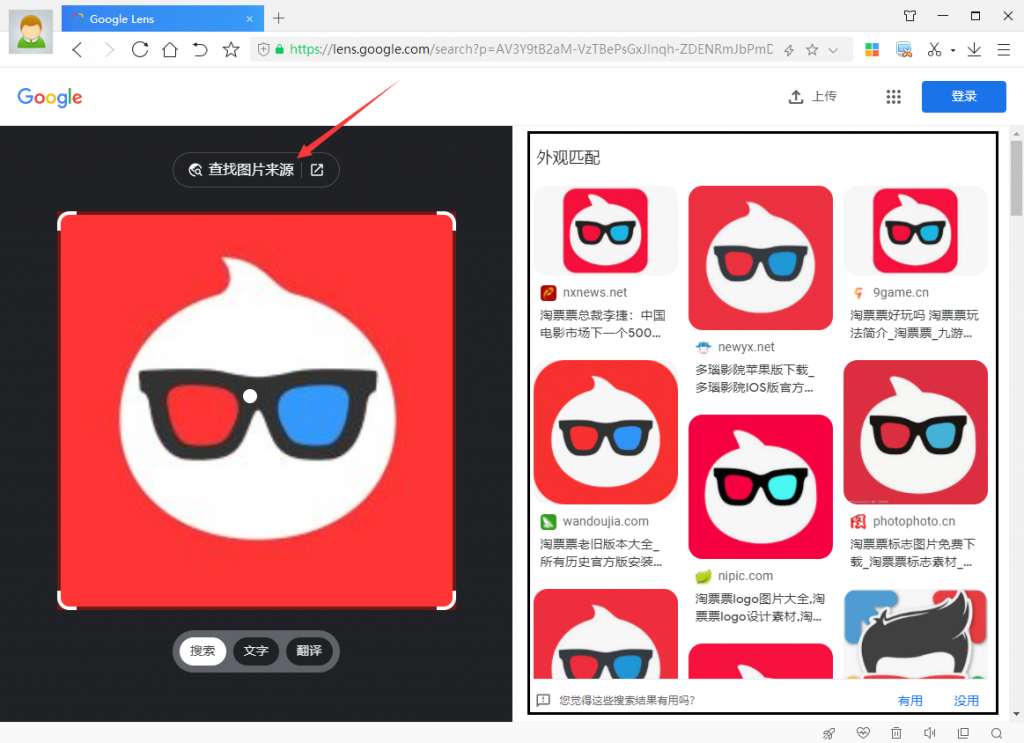Screen dimensions: 1024x743
Task: Click the screenshot translate extension icon
Action: pos(904,50)
